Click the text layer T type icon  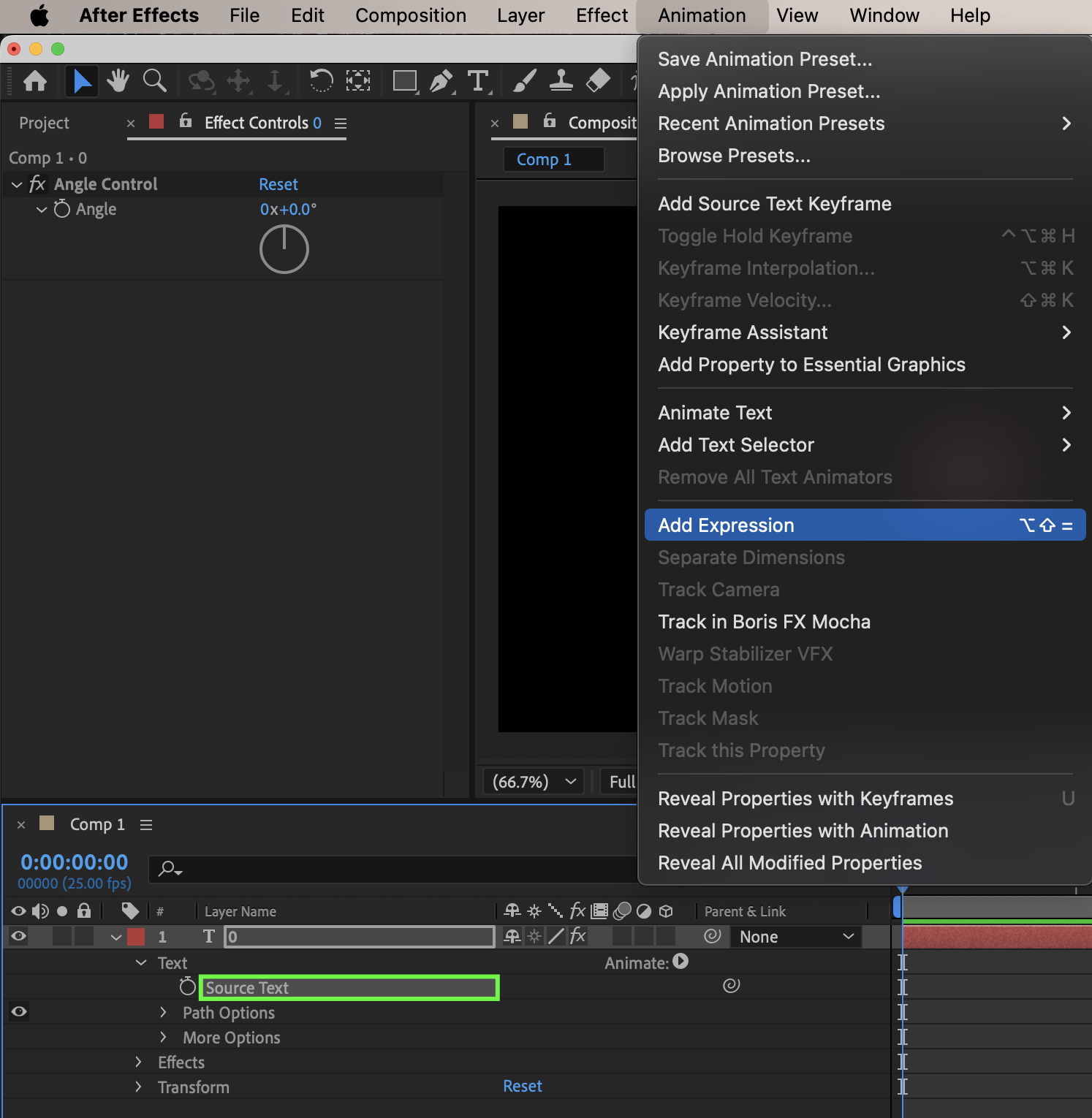pos(209,936)
